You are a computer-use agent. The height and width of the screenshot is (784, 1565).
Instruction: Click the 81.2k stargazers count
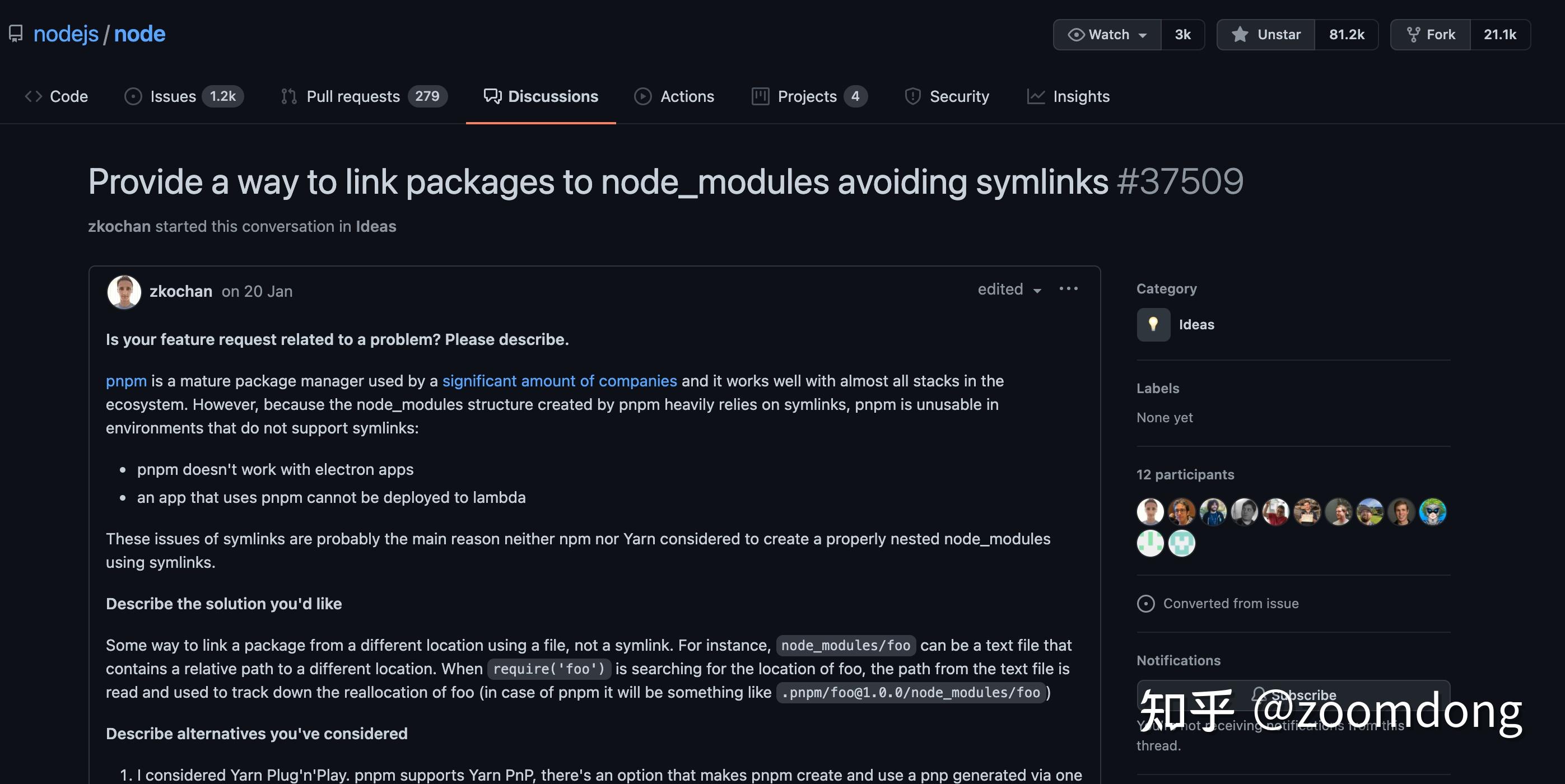click(x=1347, y=35)
